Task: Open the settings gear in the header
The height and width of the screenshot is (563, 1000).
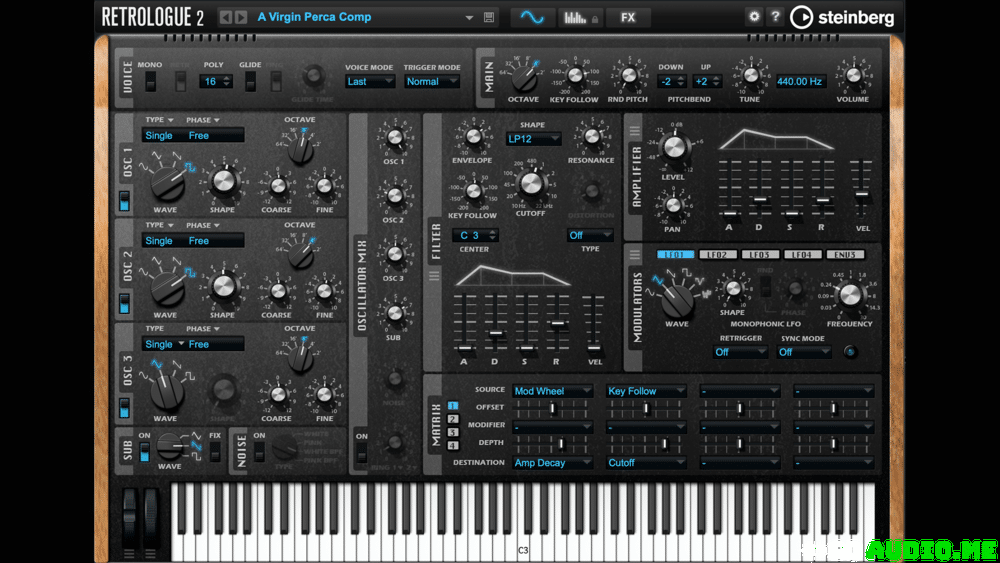Action: coord(754,17)
